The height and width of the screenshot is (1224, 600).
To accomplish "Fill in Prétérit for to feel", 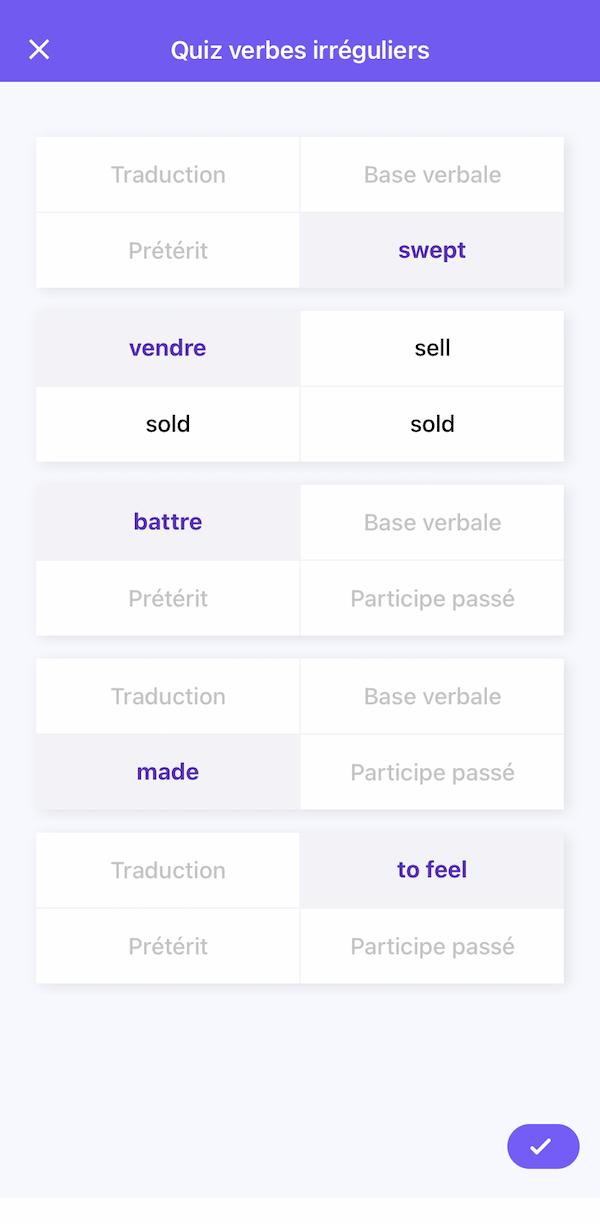I will [x=168, y=946].
